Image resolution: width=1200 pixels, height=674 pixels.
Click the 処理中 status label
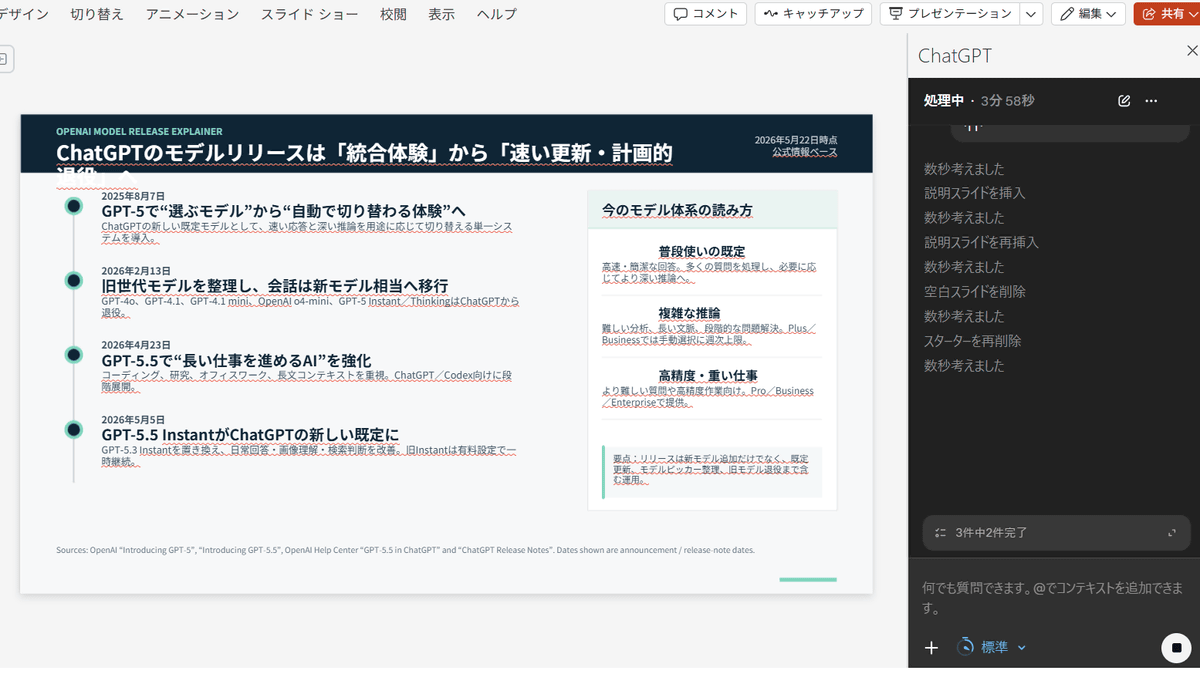coord(943,101)
